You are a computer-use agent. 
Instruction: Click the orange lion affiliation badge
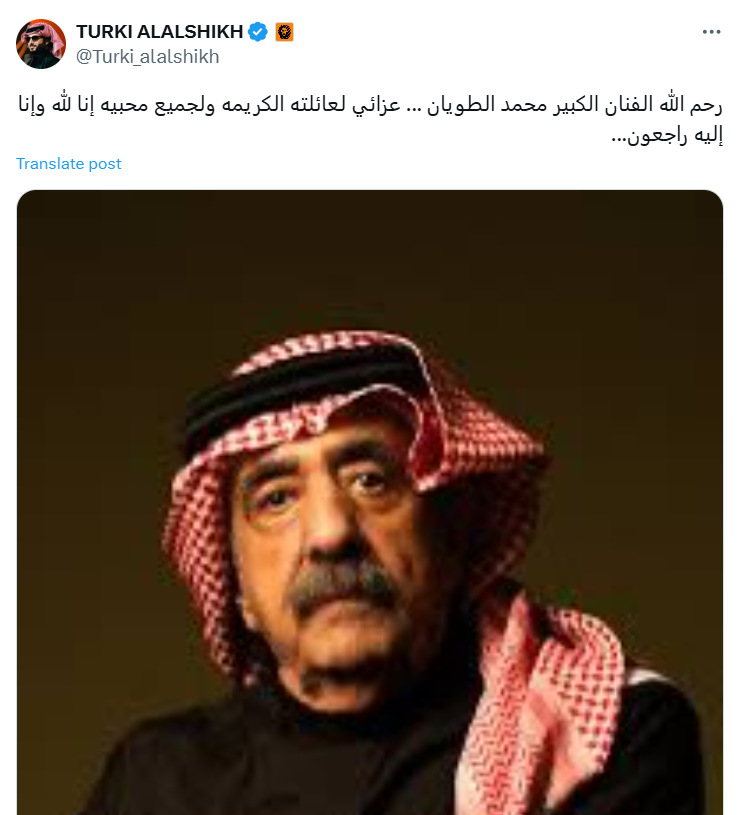point(284,32)
